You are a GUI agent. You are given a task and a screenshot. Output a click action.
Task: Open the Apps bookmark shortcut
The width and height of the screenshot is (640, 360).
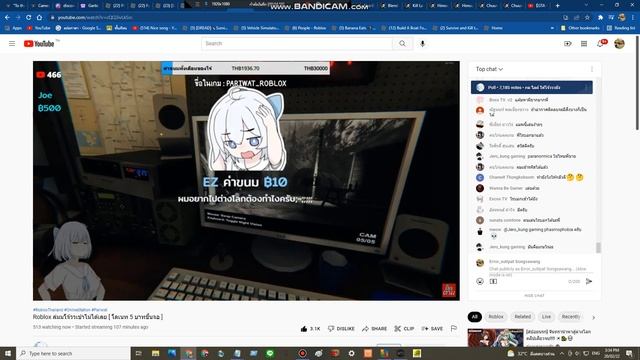[14, 28]
